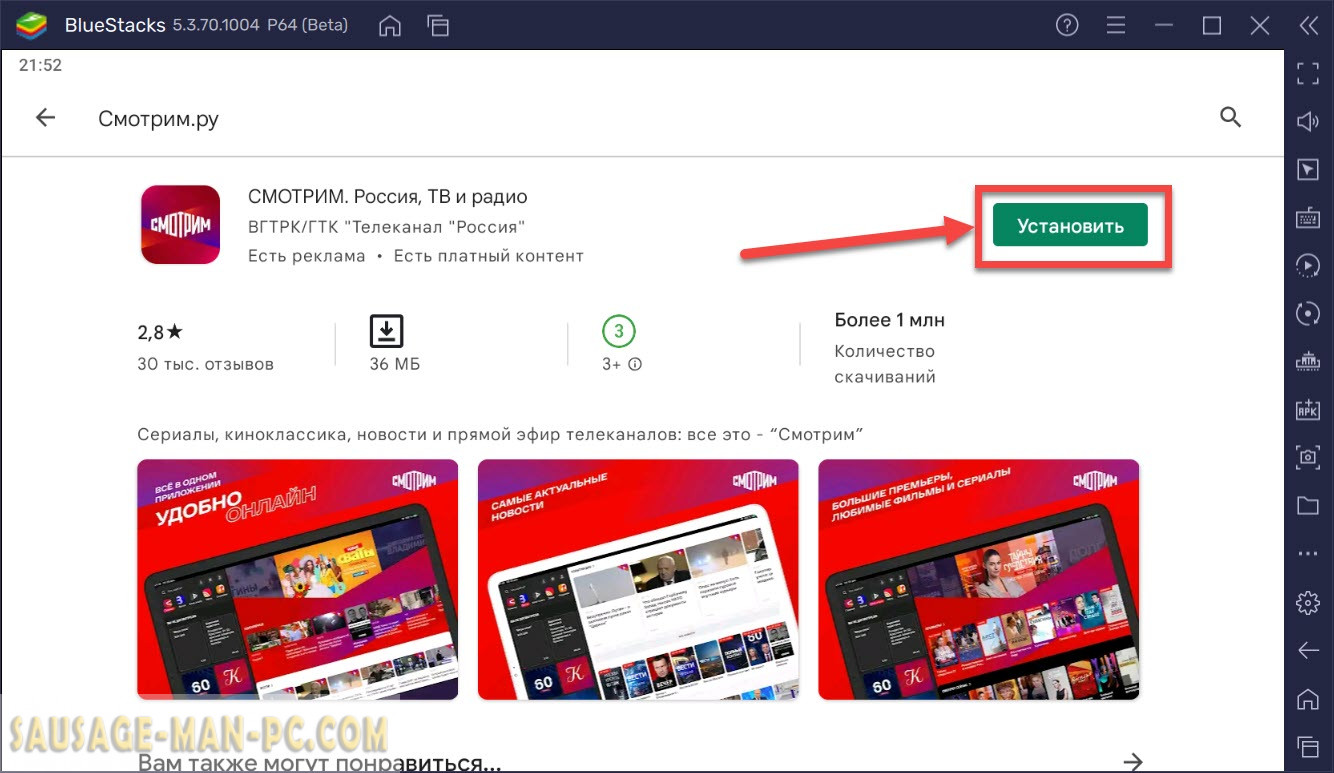Viewport: 1334px width, 773px height.
Task: Click the BlueStacks logo in the title bar
Action: click(32, 26)
